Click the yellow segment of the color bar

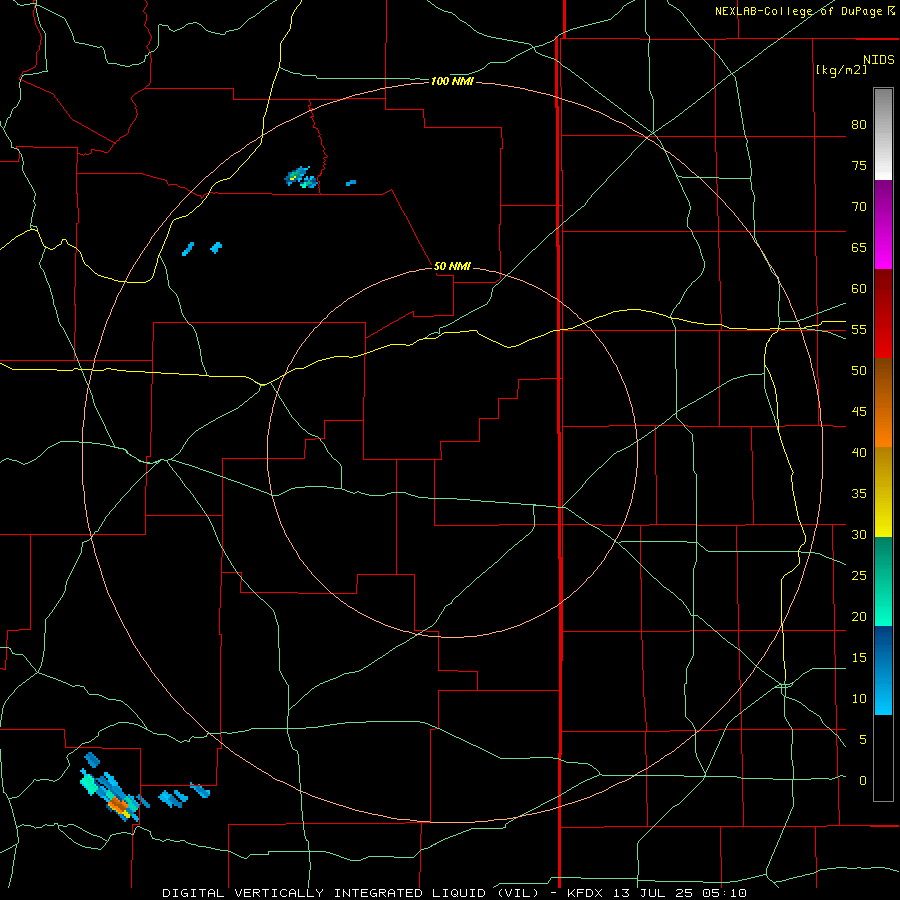883,492
